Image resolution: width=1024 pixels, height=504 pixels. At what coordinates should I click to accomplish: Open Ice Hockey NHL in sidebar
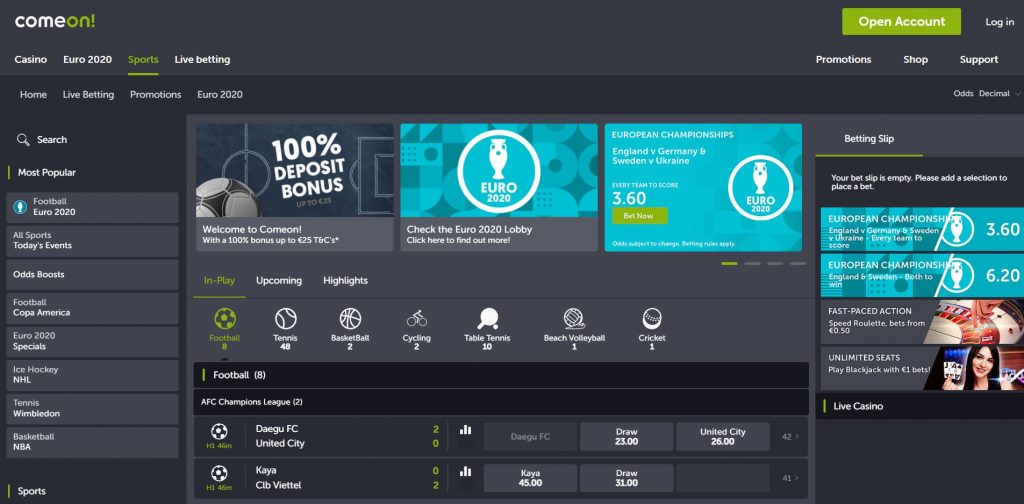92,375
